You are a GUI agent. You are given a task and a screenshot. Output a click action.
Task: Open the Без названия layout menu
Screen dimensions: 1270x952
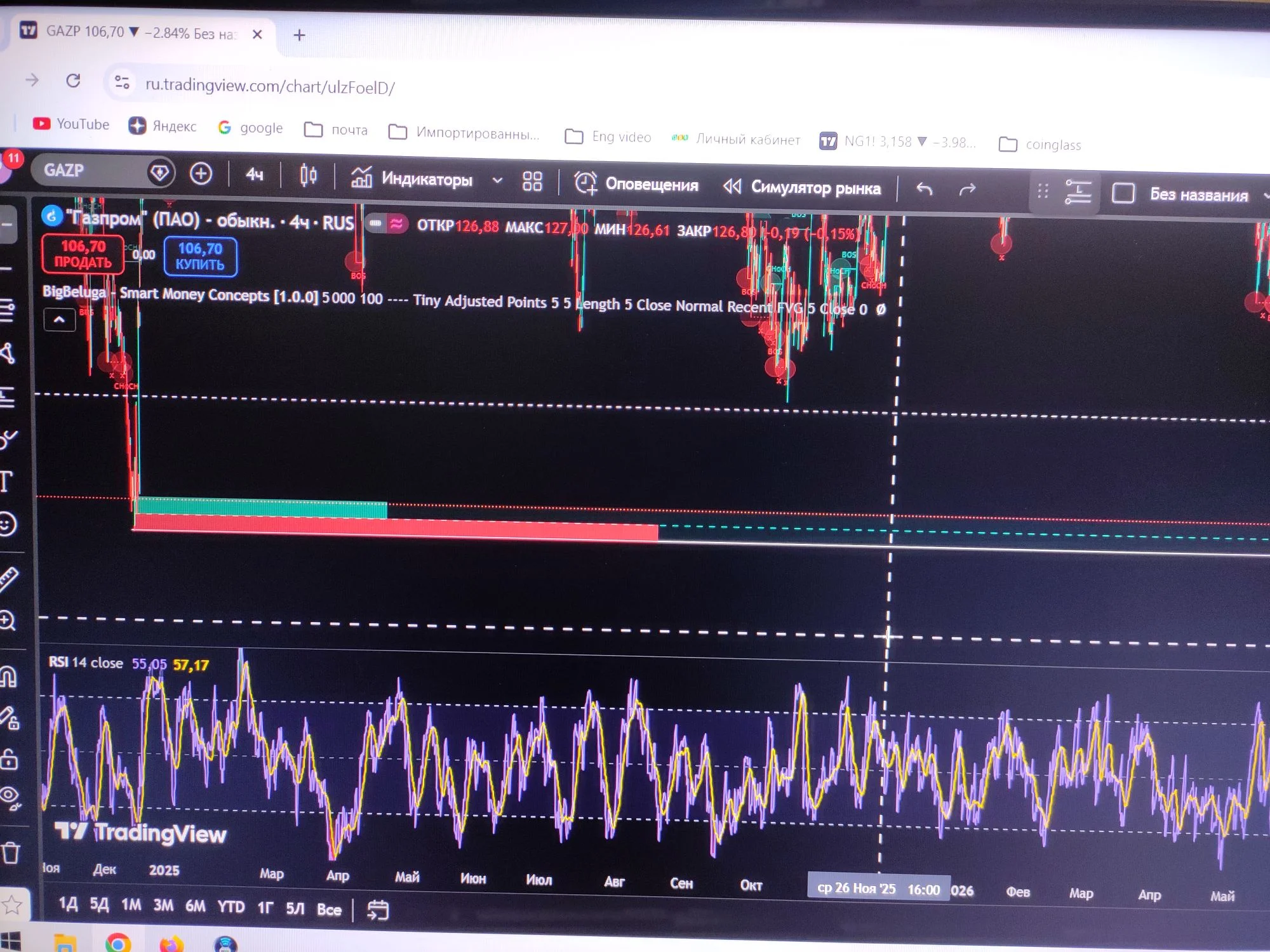coord(1199,195)
